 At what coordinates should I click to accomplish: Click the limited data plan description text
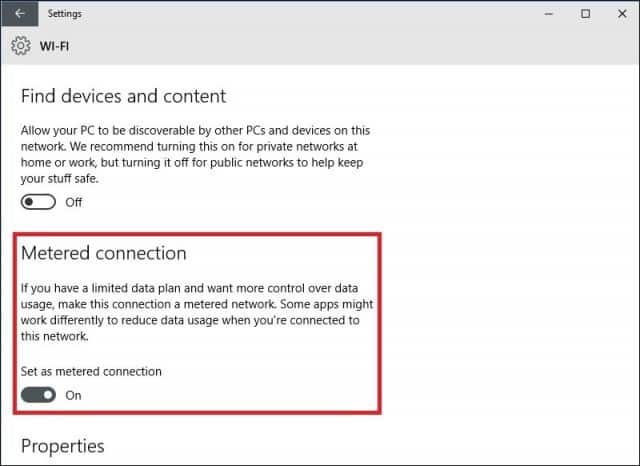tap(197, 312)
